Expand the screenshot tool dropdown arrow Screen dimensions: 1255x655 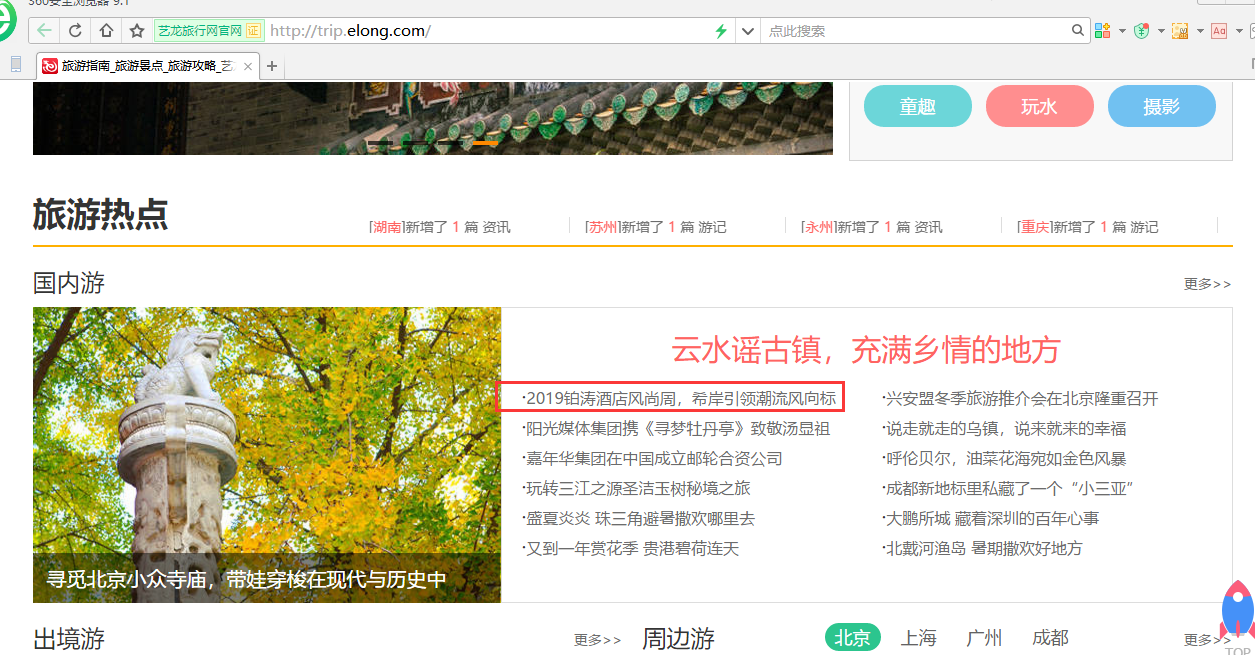pos(1200,31)
